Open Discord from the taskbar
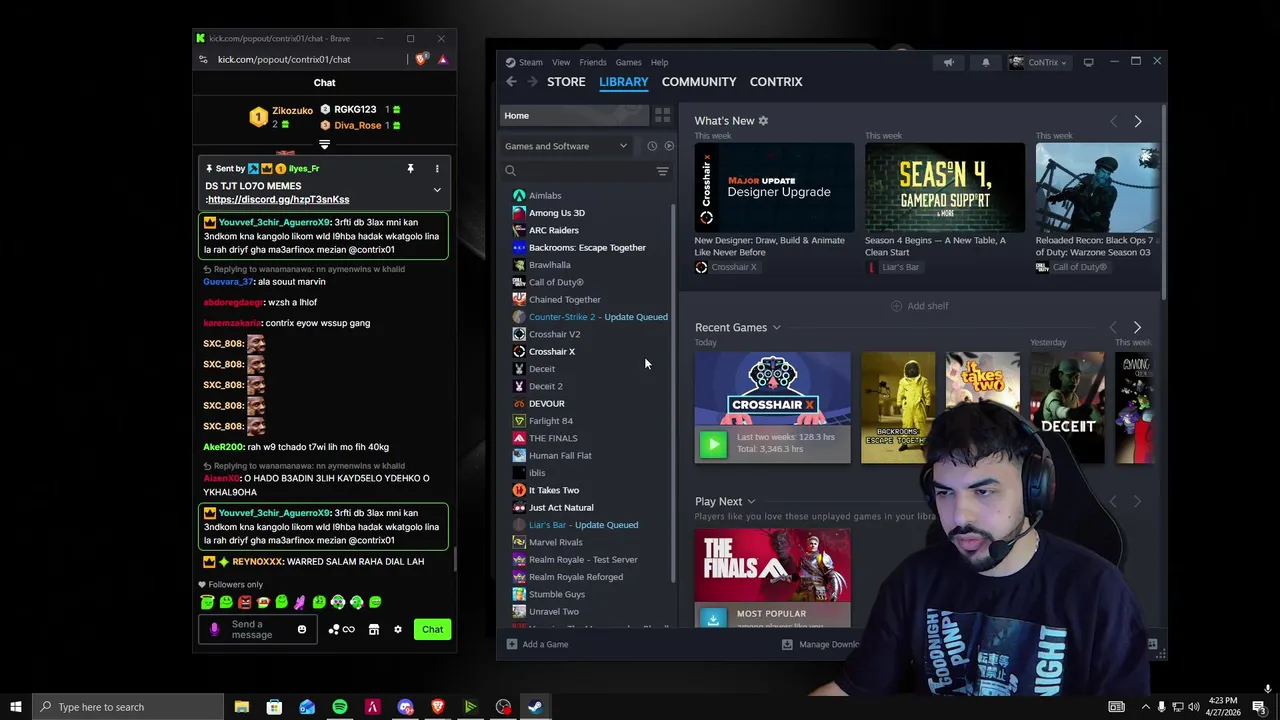Screen dimensions: 1280x720 [405, 707]
